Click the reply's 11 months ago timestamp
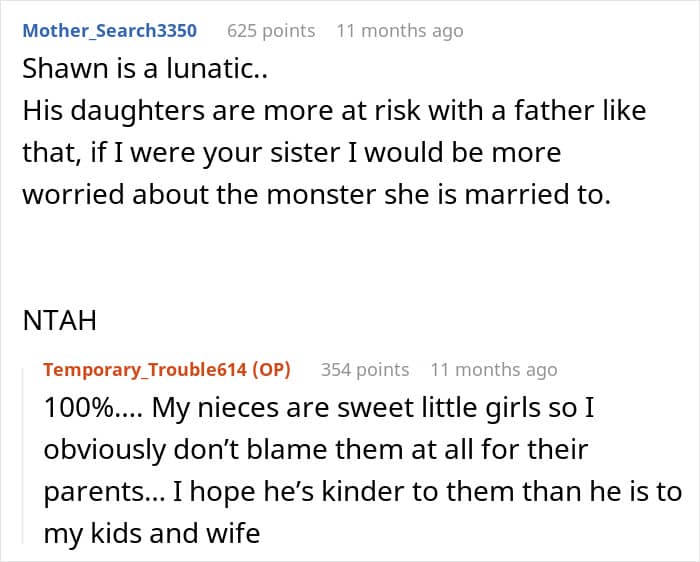The image size is (700, 562). coord(493,369)
